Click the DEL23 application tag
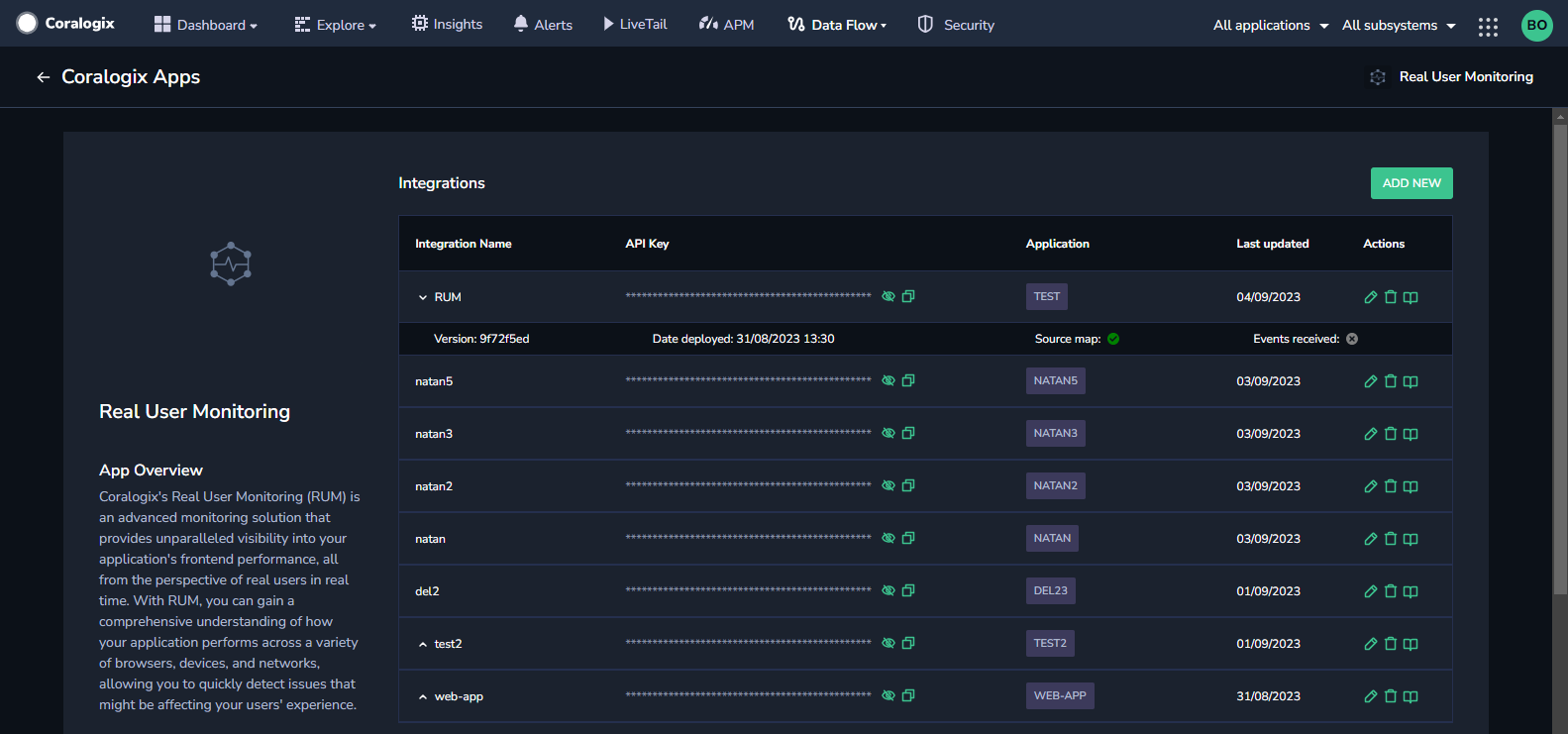Viewport: 1568px width, 734px height. pos(1051,590)
